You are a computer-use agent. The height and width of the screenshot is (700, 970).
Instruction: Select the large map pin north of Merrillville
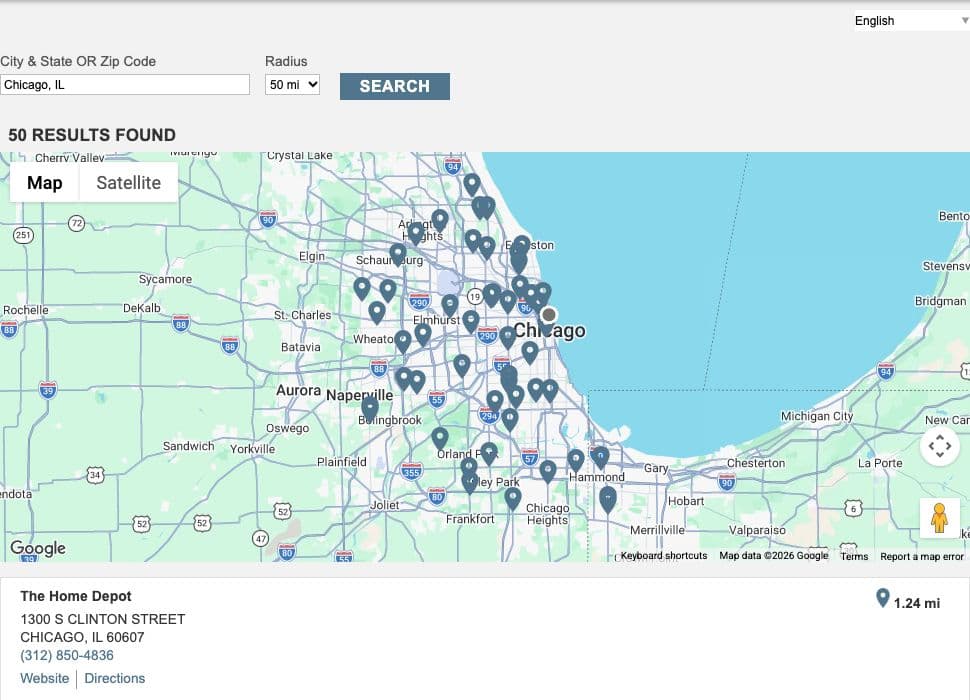click(607, 500)
